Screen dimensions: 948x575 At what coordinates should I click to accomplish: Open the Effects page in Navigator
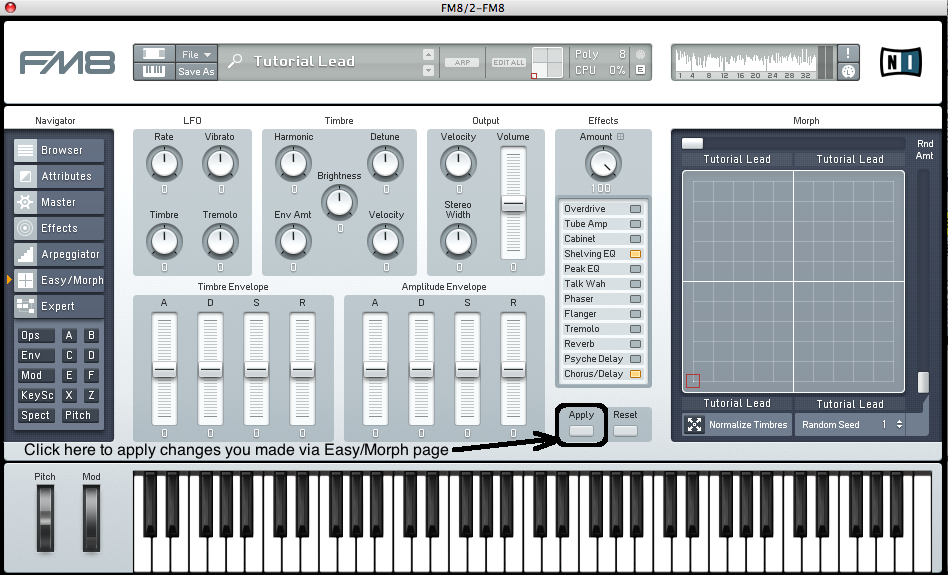(59, 228)
